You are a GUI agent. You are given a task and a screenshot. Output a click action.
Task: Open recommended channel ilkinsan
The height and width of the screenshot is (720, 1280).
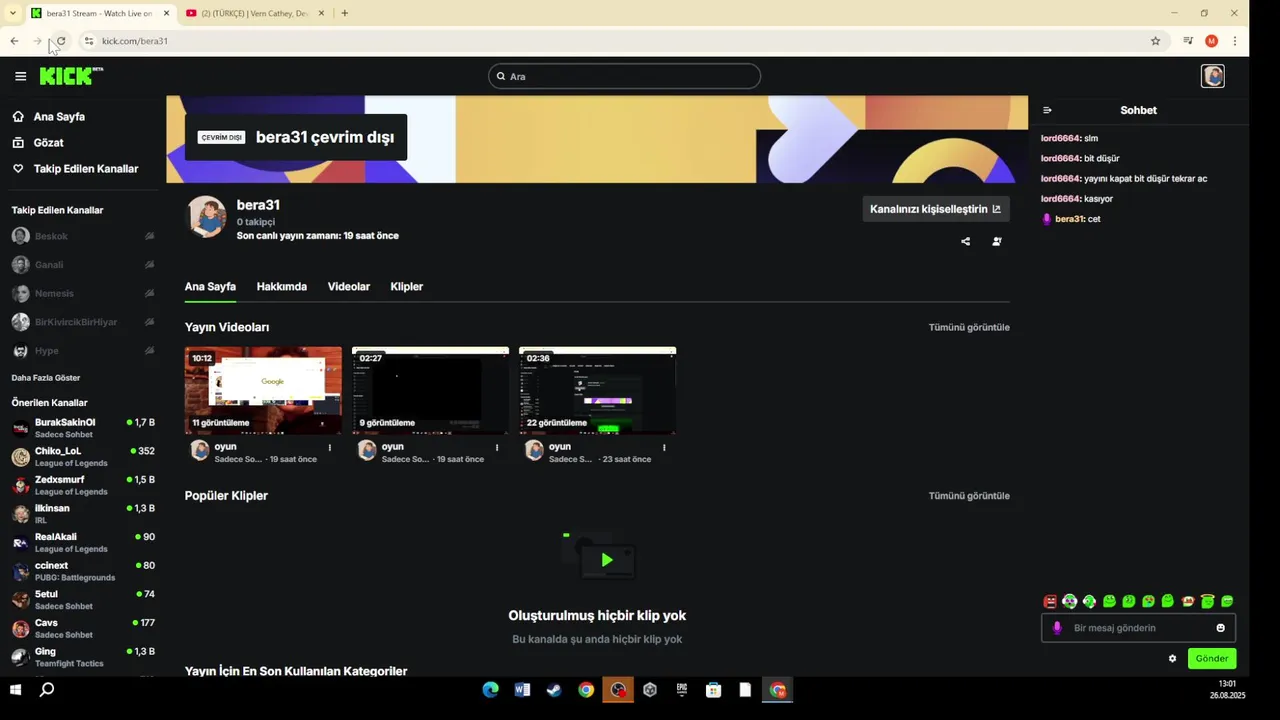(83, 514)
